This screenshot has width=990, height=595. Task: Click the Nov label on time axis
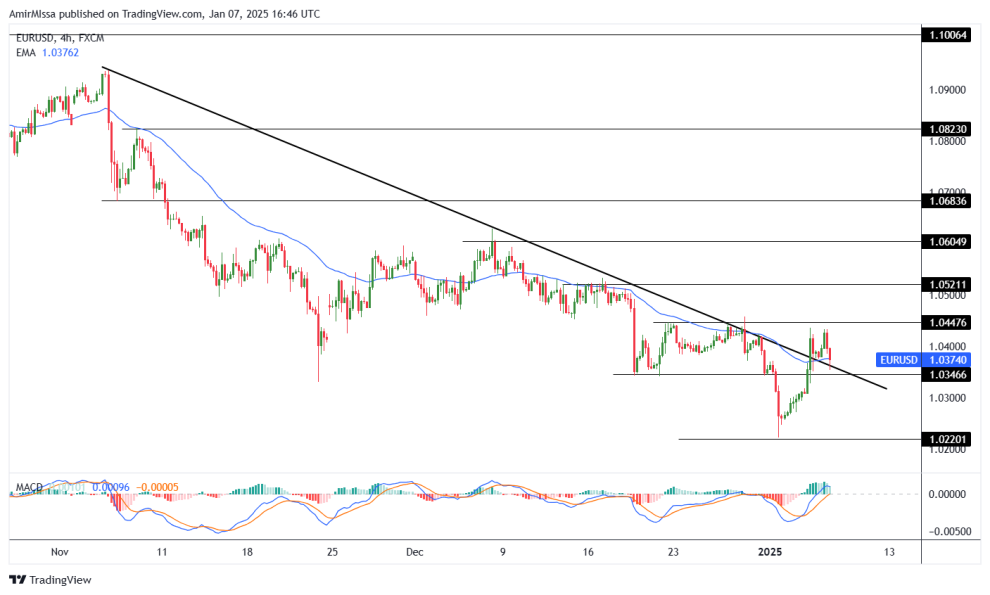(x=59, y=552)
